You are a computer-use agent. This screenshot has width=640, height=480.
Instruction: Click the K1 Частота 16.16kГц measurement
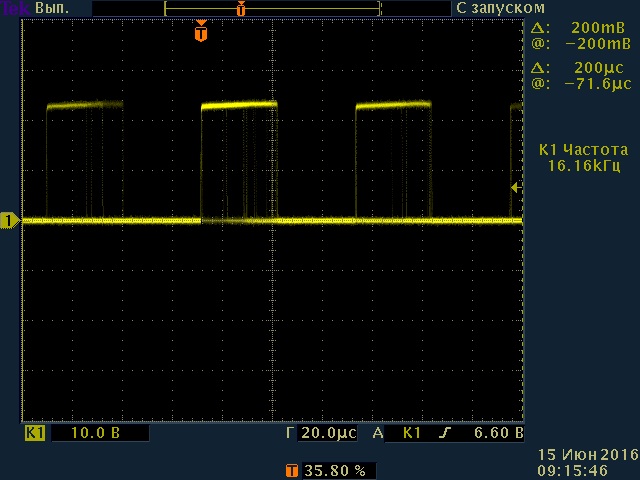pyautogui.click(x=583, y=157)
